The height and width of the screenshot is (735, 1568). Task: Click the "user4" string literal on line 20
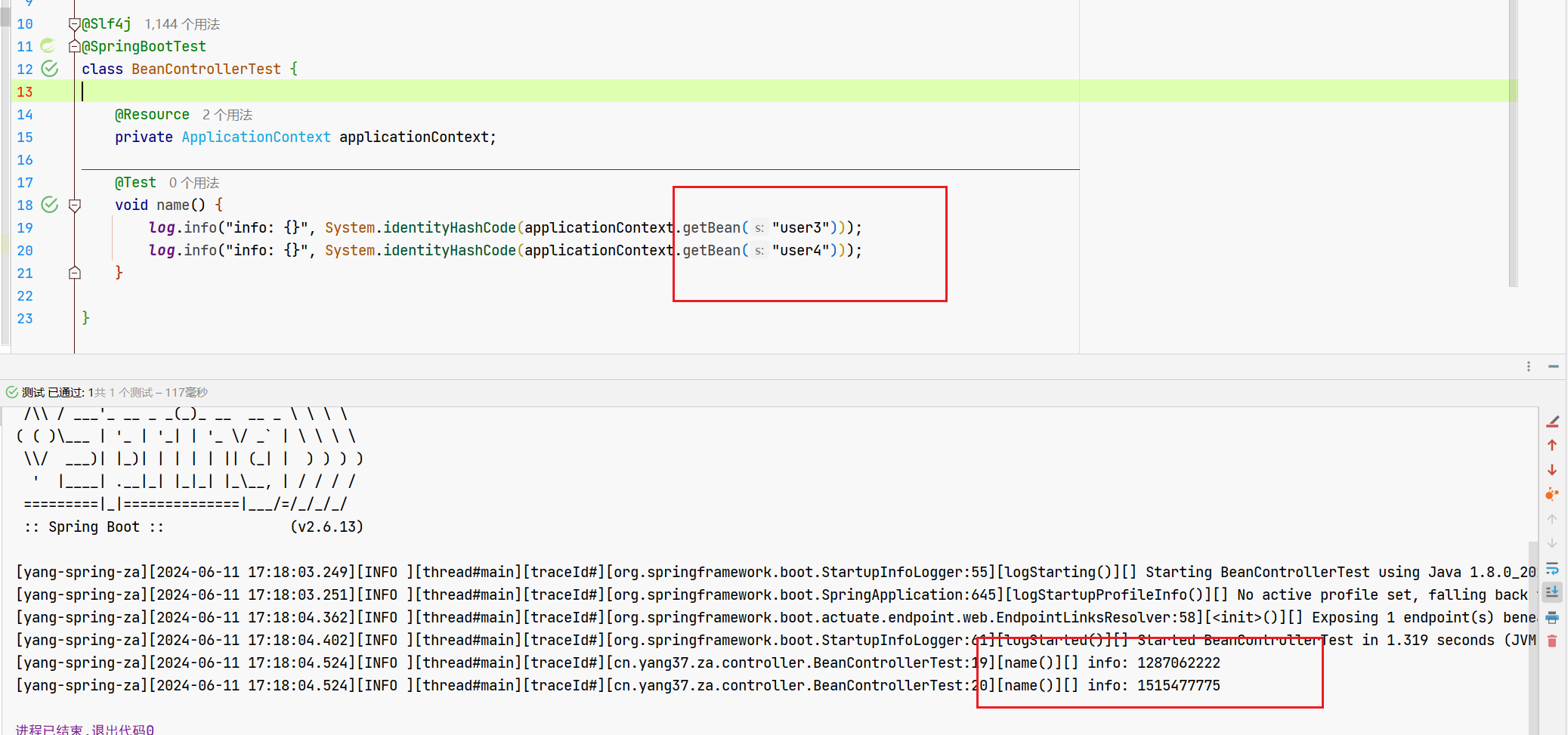click(x=800, y=250)
